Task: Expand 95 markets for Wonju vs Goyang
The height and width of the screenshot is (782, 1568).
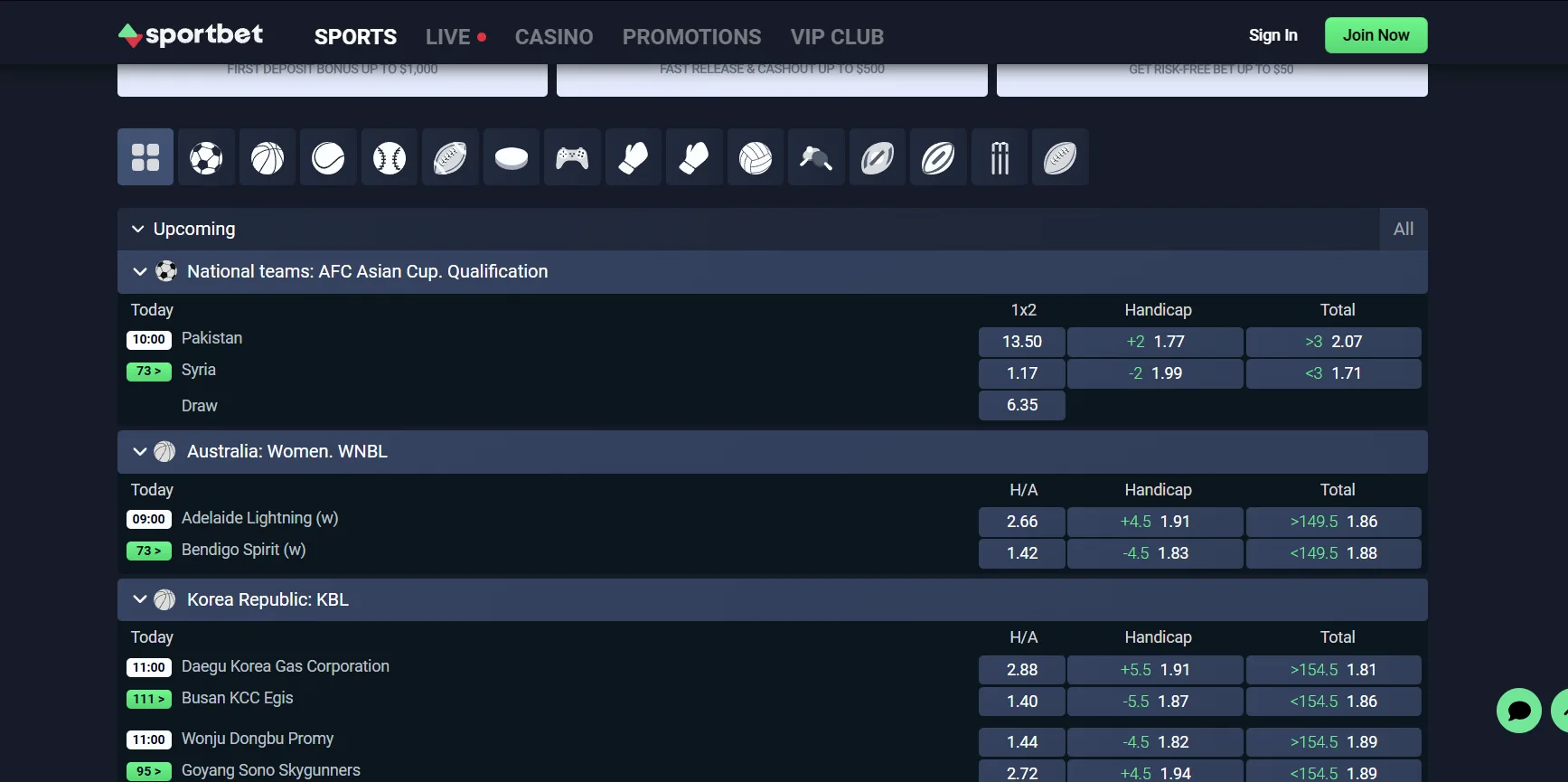Action: tap(149, 771)
